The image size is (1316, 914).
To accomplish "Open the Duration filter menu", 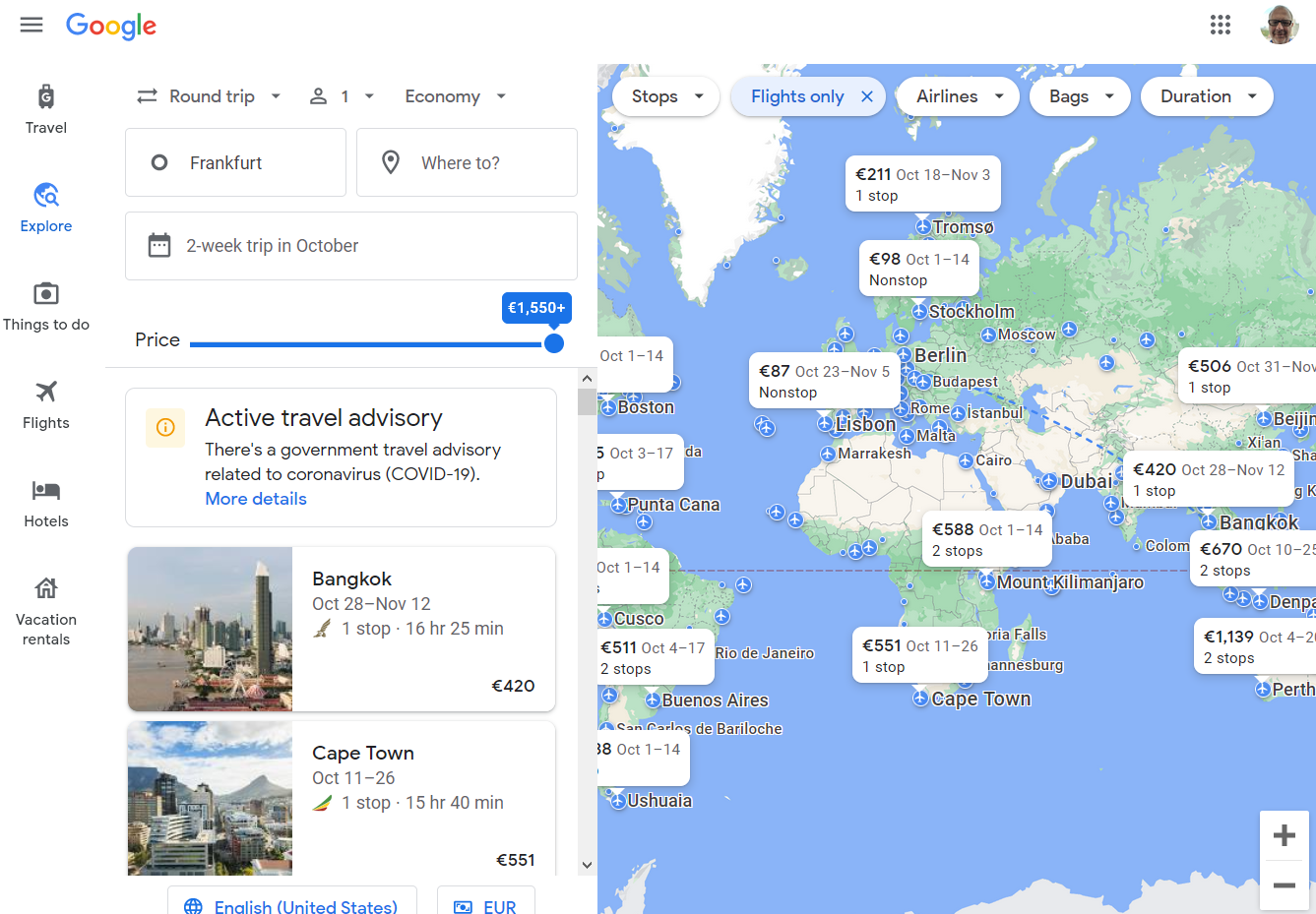I will tap(1207, 96).
